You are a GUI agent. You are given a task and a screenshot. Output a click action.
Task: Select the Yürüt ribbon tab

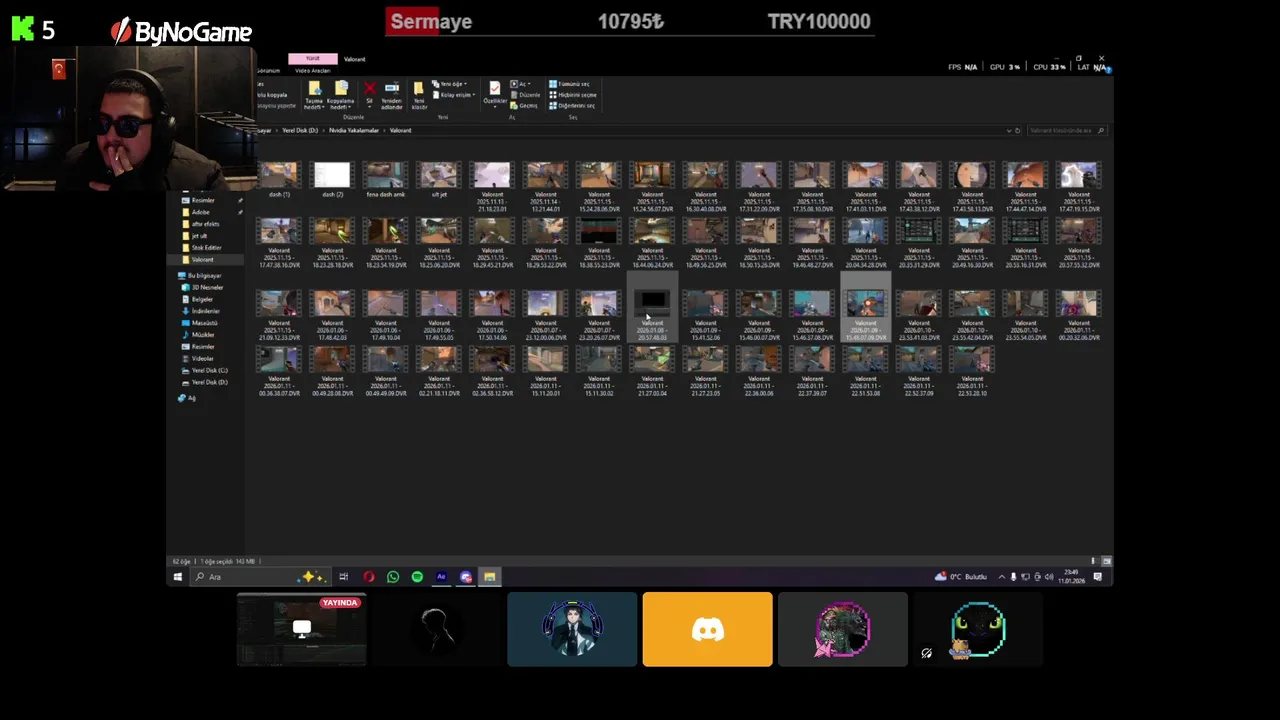tap(312, 59)
